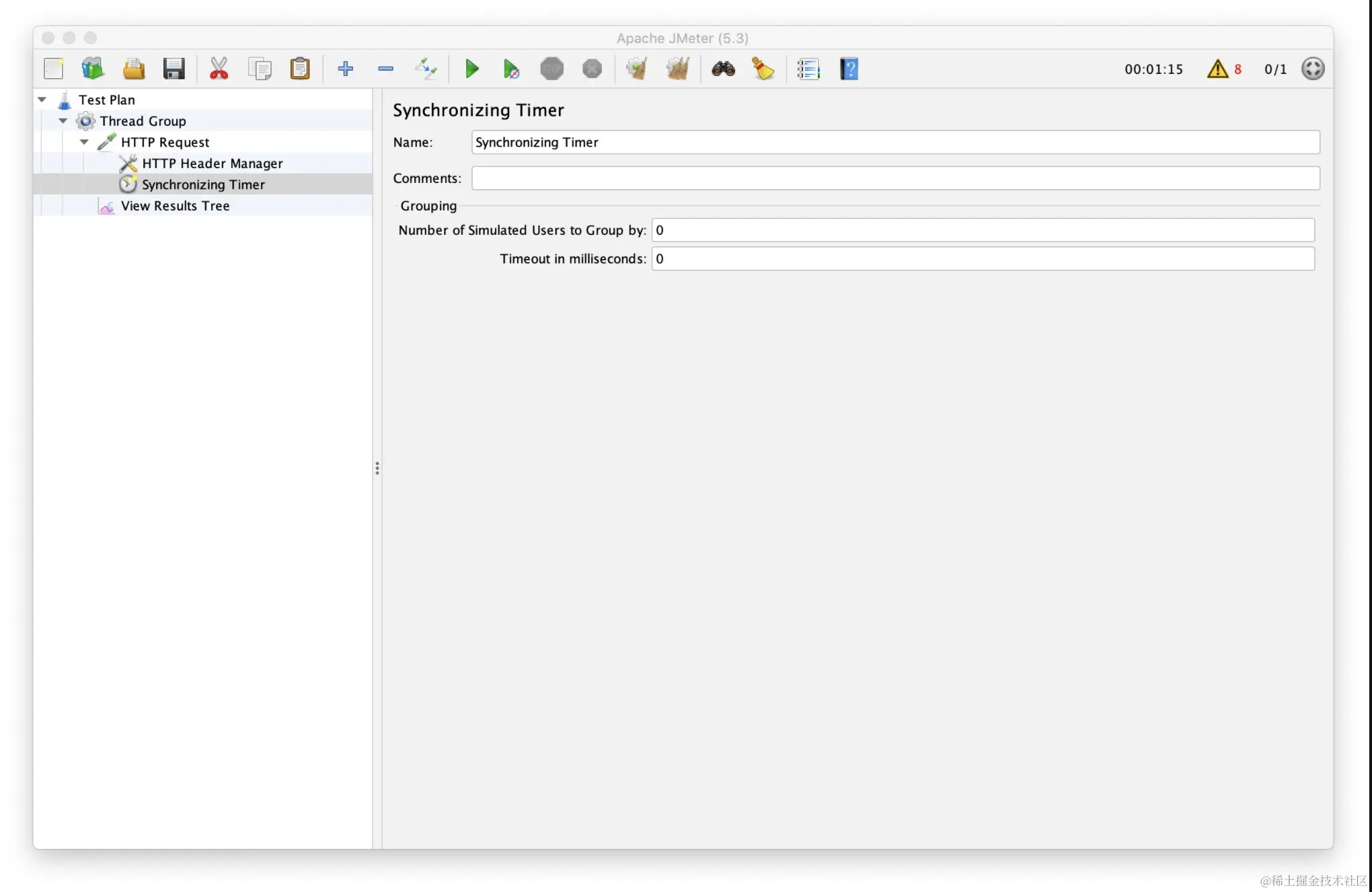
Task: Click the blue Help book icon
Action: (x=849, y=69)
